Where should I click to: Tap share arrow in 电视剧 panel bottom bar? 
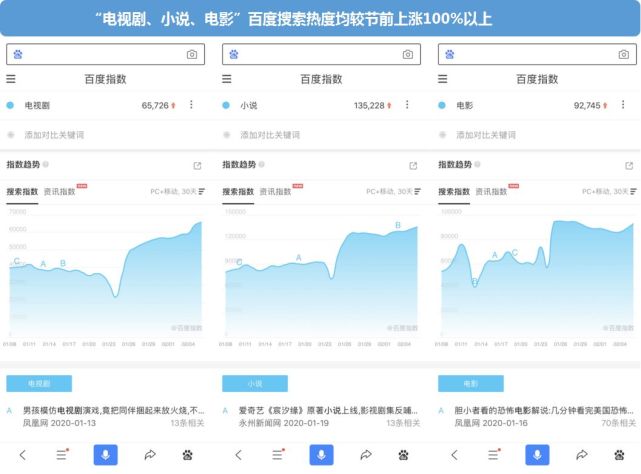point(150,454)
